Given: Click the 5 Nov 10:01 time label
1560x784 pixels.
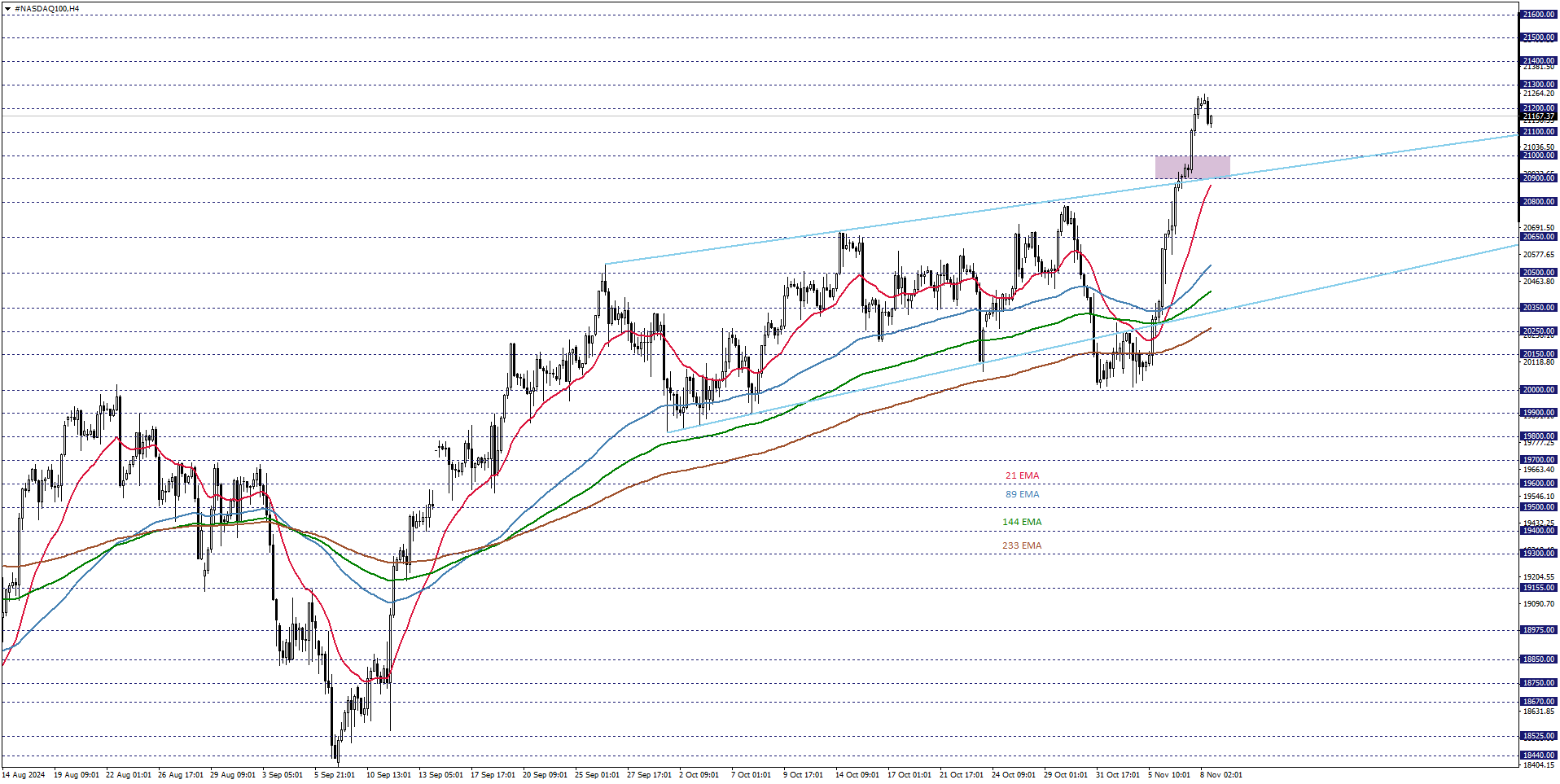Looking at the screenshot, I should click(x=1169, y=775).
